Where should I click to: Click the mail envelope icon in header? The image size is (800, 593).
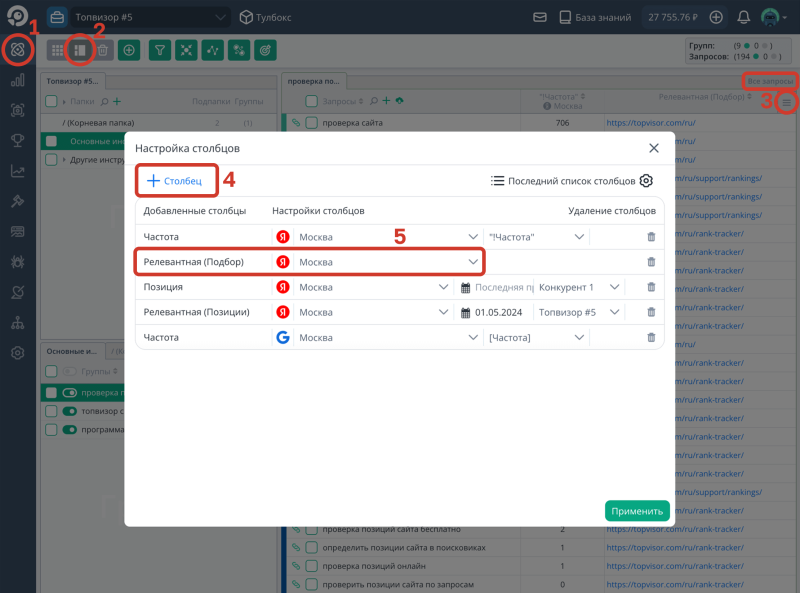click(x=540, y=17)
